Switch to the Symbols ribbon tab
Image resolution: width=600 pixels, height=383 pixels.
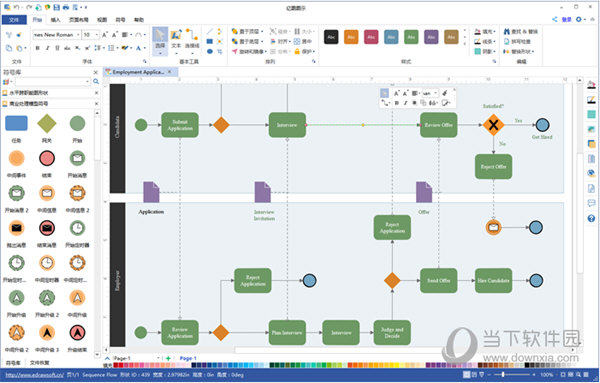pyautogui.click(x=120, y=20)
